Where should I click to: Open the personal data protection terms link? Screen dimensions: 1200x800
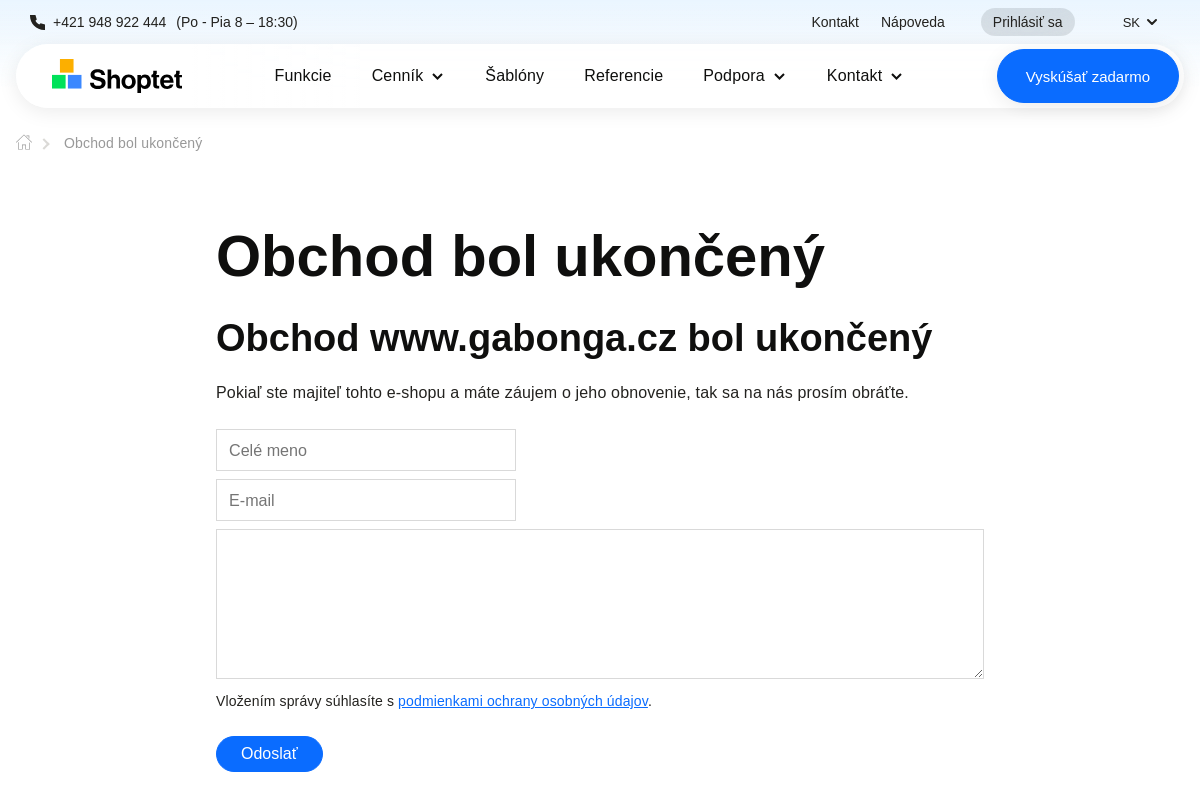coord(523,701)
